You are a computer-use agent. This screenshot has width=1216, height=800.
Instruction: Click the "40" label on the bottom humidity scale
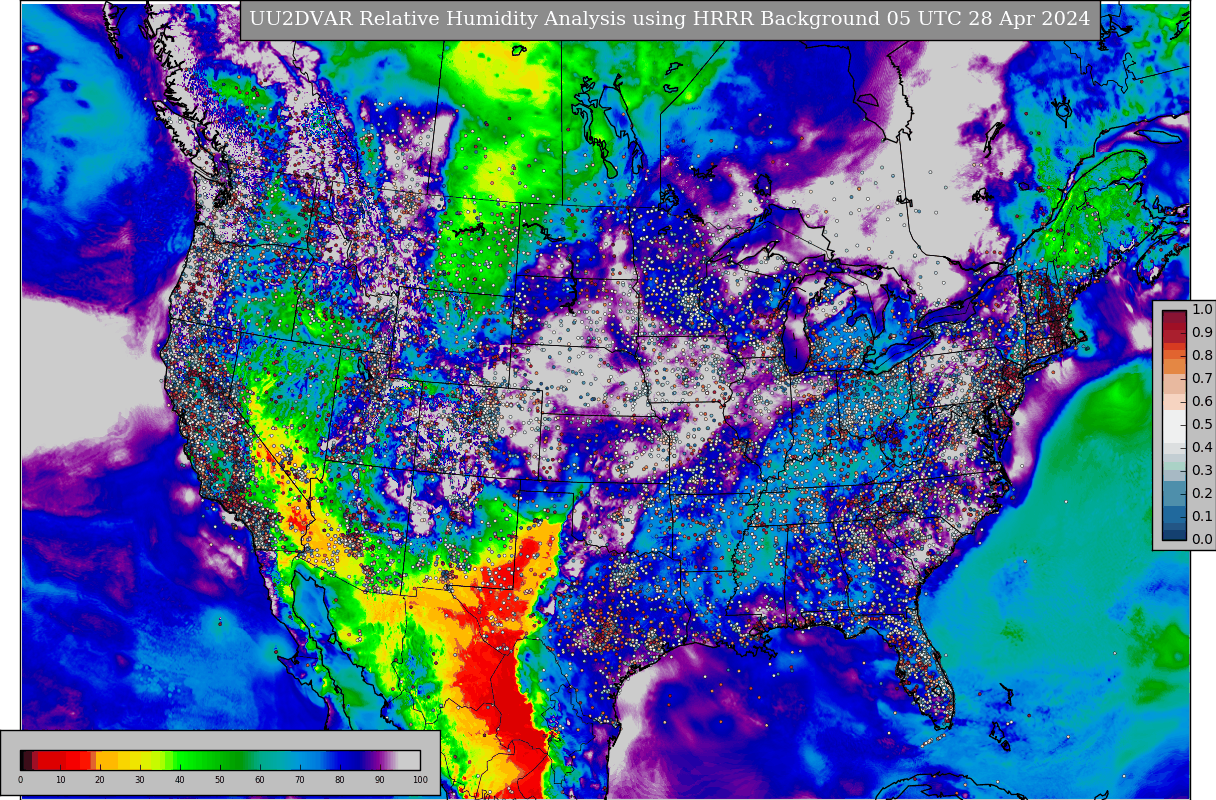tap(180, 780)
